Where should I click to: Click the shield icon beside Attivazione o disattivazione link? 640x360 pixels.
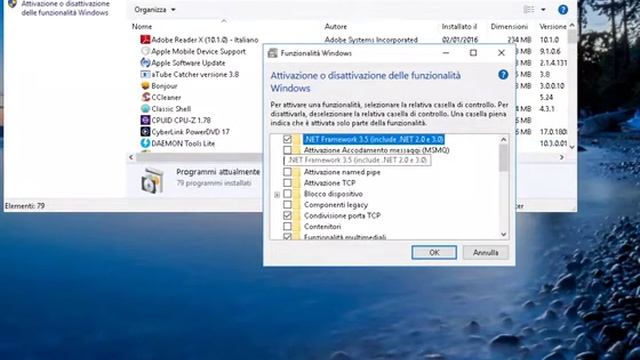(x=12, y=4)
